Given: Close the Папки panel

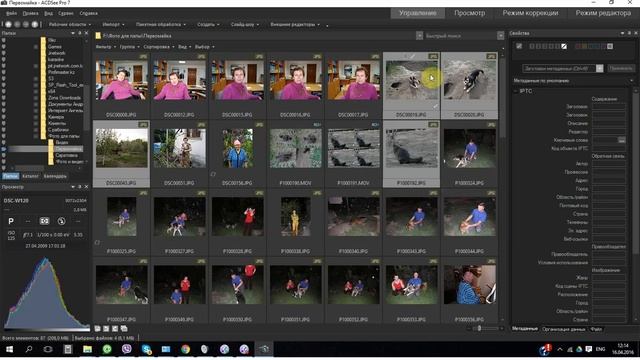Looking at the screenshot, I should pyautogui.click(x=86, y=33).
